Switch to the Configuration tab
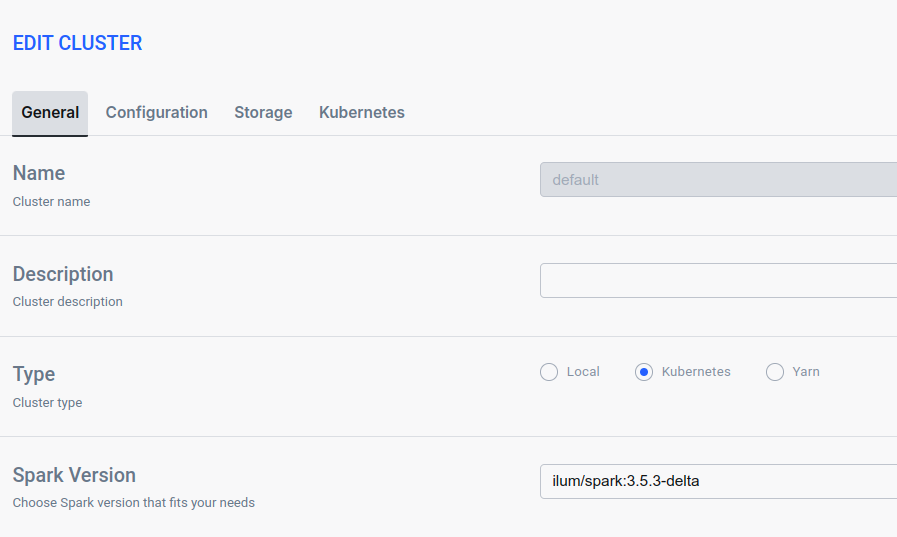Viewport: 897px width, 537px height. tap(157, 113)
